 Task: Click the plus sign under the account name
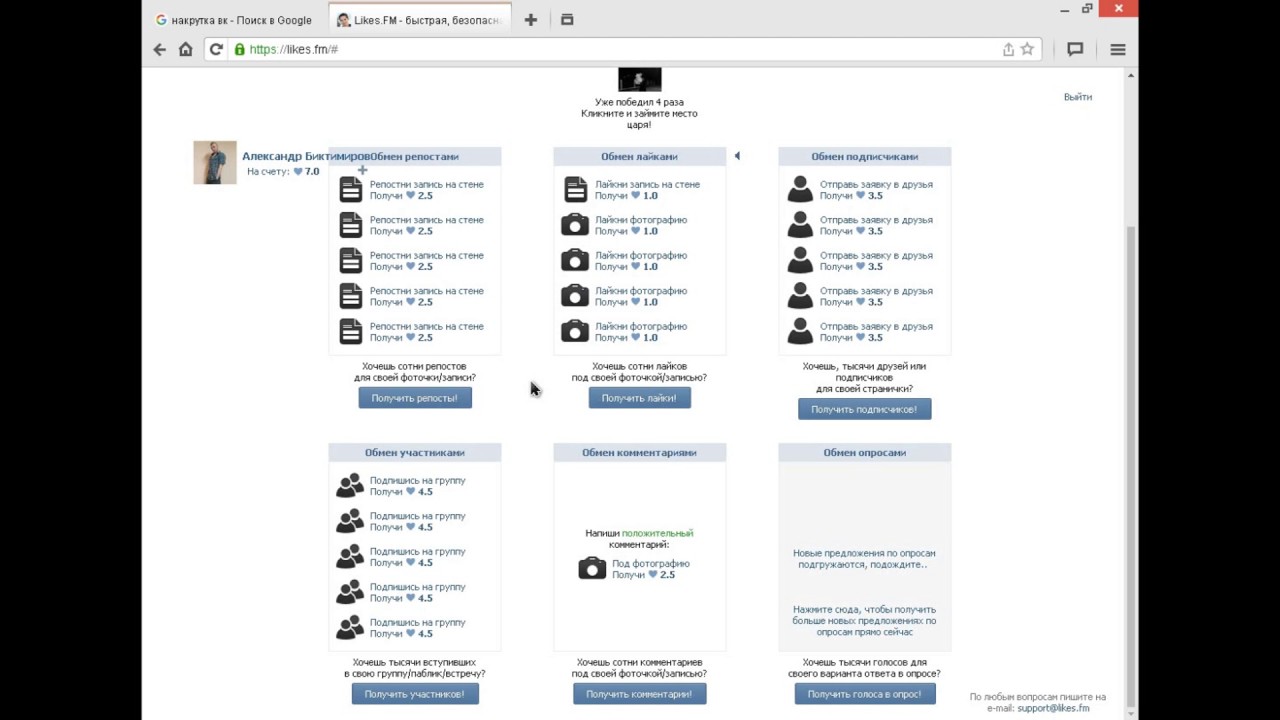point(362,171)
